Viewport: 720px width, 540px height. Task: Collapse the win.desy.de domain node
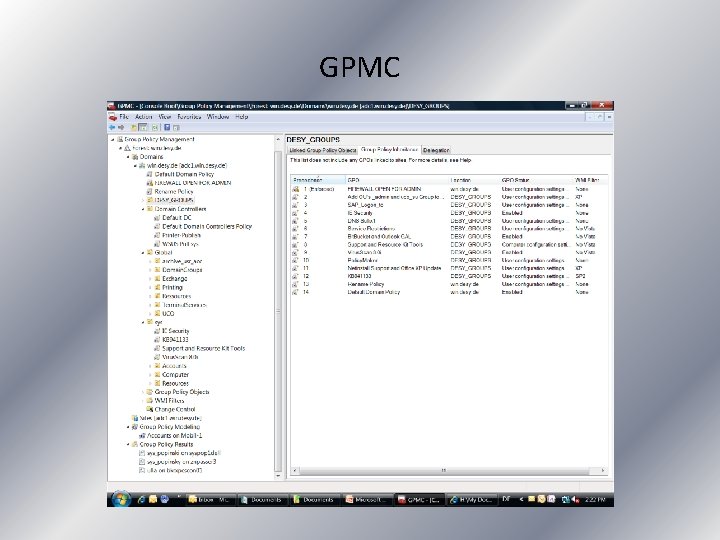pos(135,165)
